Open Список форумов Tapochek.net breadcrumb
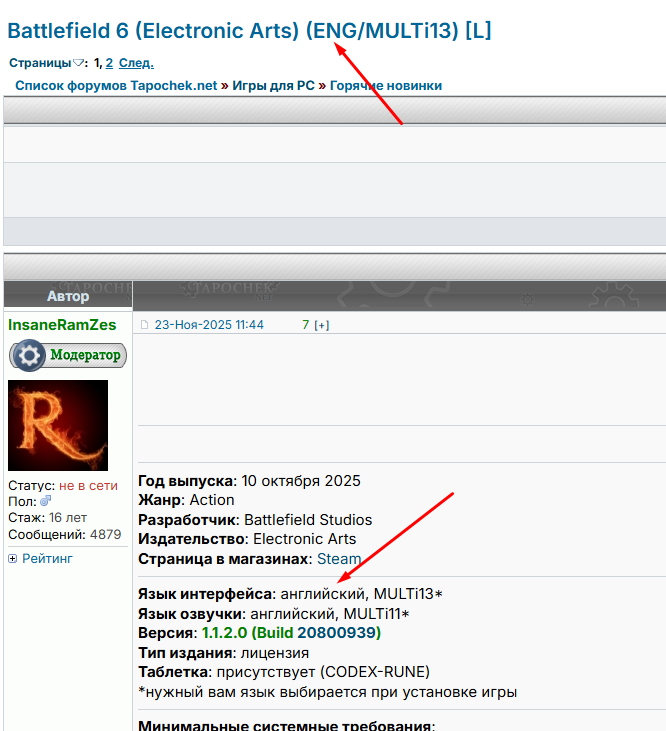The image size is (666, 731). 116,85
